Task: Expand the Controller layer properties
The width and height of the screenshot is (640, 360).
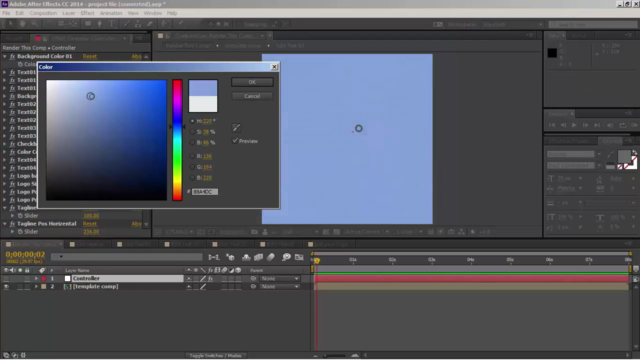Action: coord(36,278)
